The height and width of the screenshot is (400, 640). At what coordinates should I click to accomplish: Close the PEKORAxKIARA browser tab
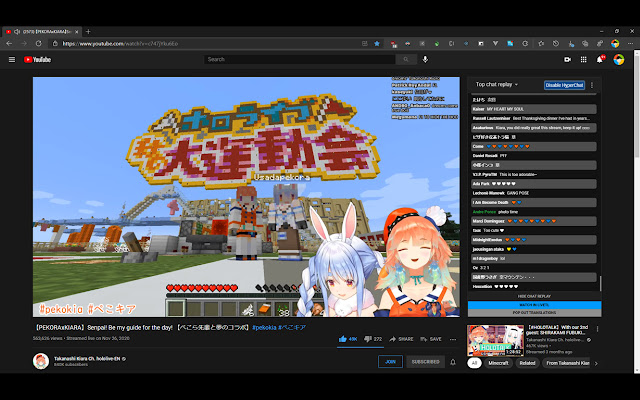[76, 31]
